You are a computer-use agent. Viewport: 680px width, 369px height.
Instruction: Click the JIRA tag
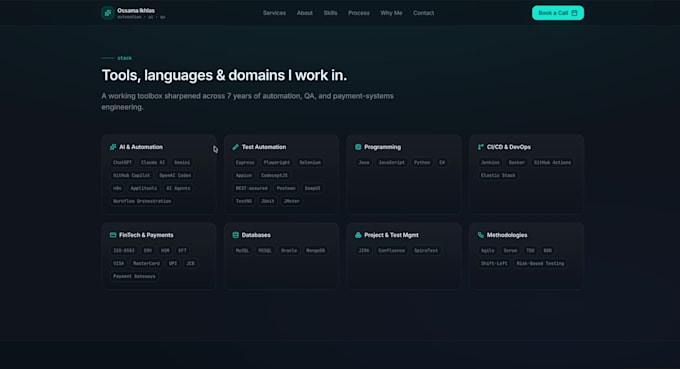pos(364,251)
